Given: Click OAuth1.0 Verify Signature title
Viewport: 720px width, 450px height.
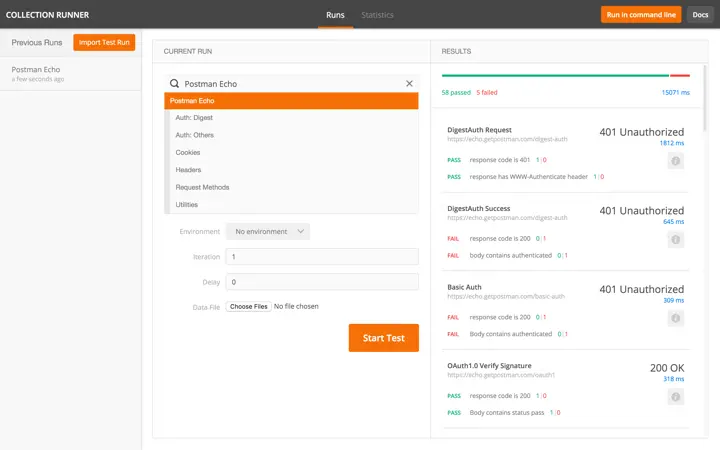Looking at the screenshot, I should [489, 366].
